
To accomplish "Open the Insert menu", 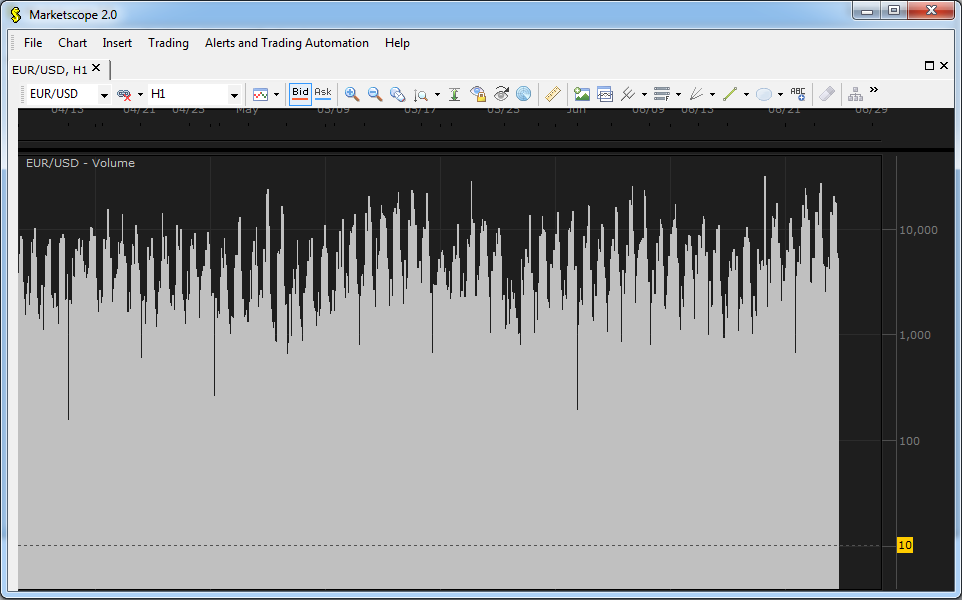I will coord(117,43).
